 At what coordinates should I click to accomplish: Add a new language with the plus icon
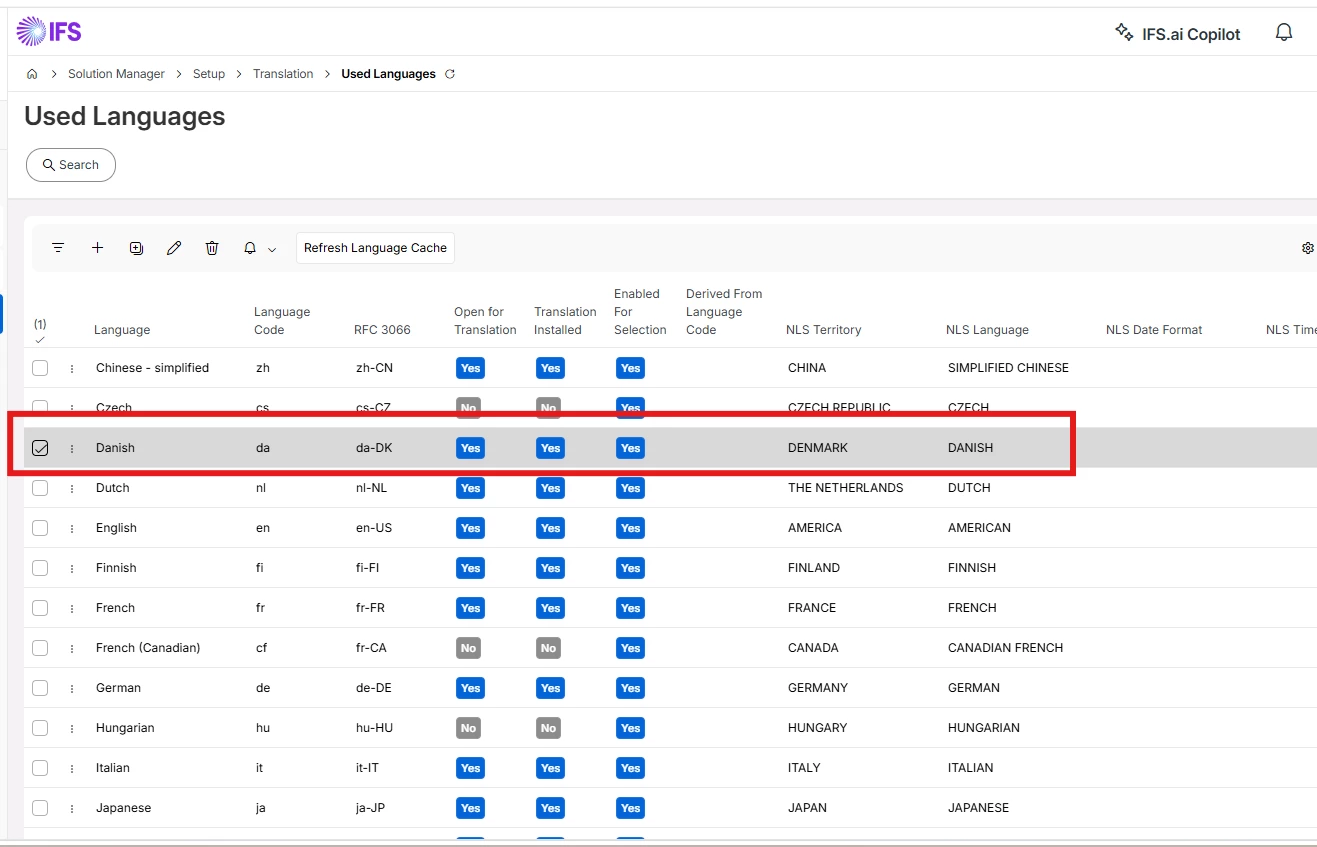tap(97, 248)
